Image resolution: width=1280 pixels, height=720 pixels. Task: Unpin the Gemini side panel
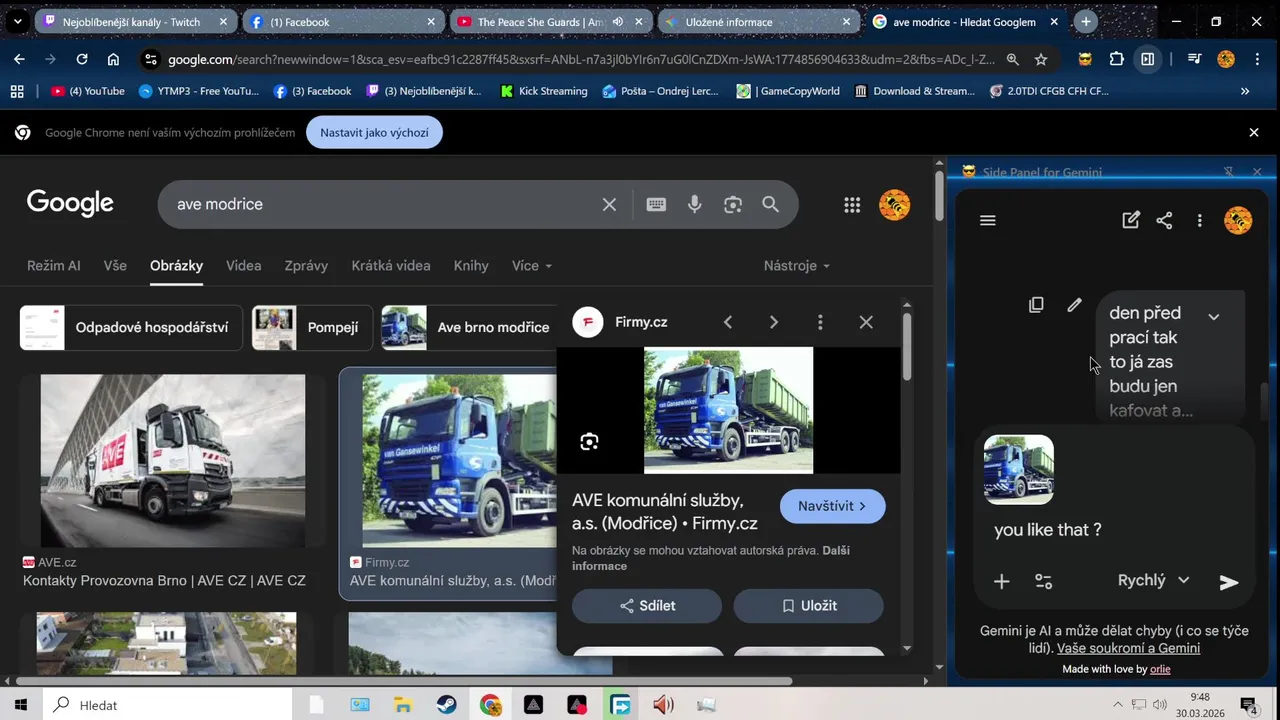click(1229, 172)
